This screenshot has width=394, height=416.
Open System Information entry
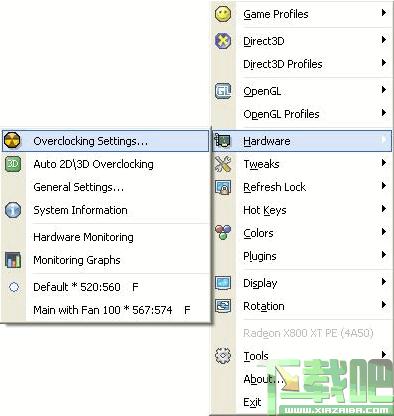(x=105, y=210)
